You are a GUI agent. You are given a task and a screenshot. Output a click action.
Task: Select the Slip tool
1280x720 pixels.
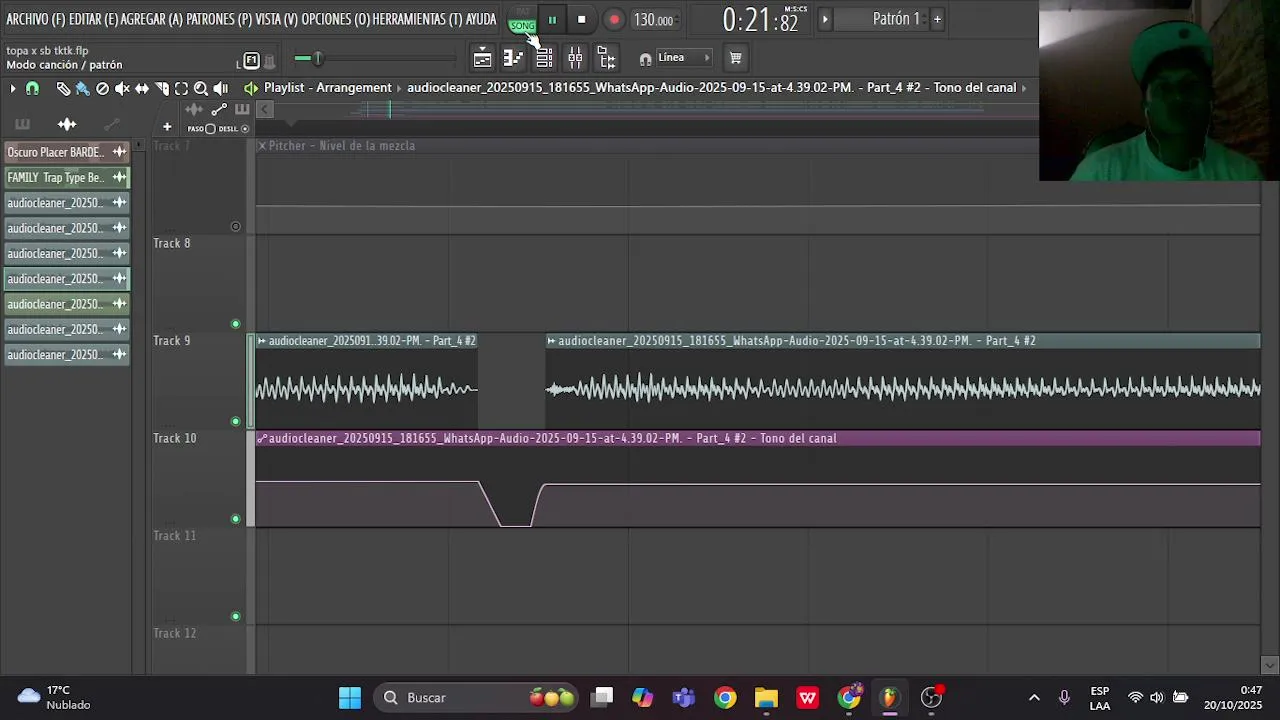coord(142,89)
